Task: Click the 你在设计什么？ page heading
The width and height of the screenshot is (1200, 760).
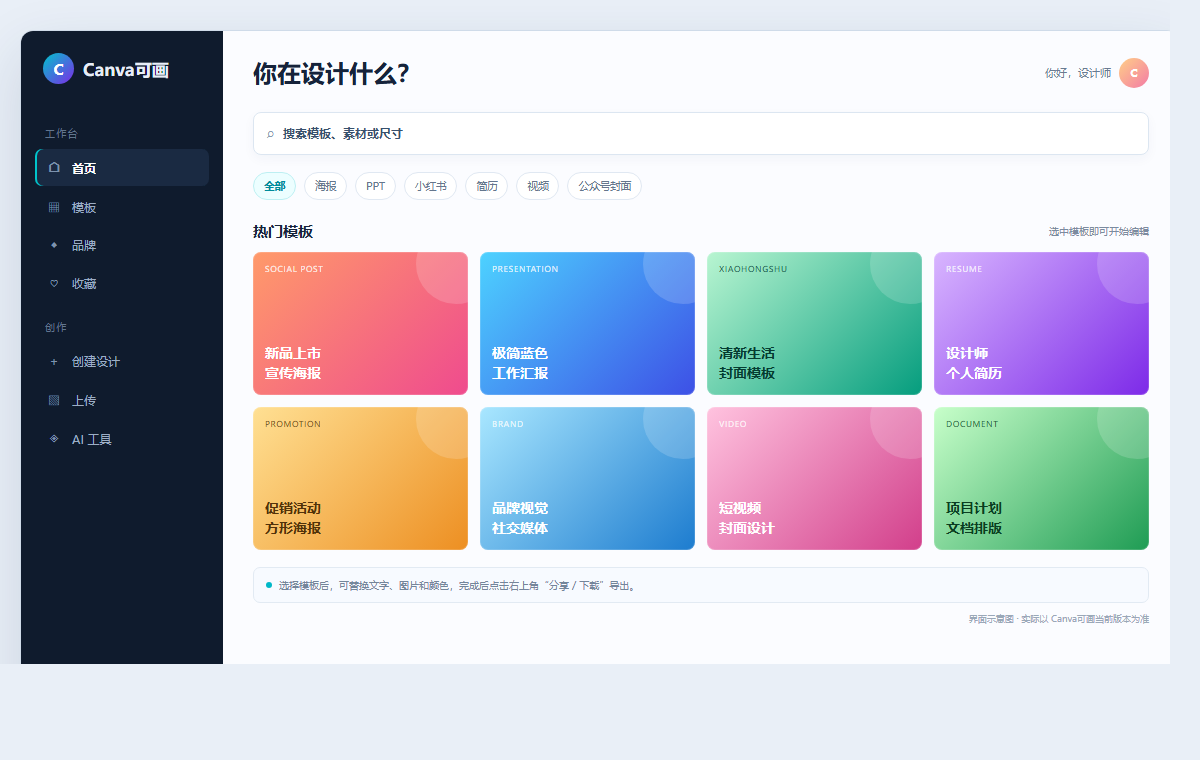Action: pos(331,74)
